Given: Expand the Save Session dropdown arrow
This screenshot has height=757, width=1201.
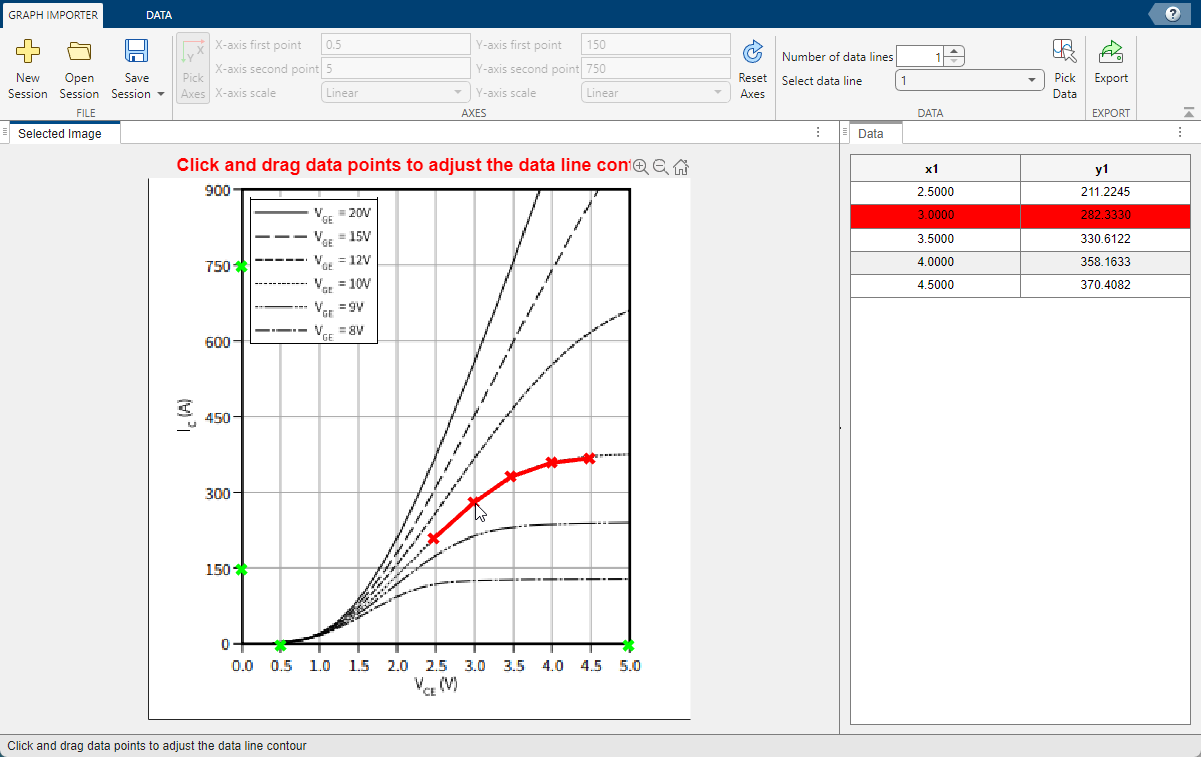Looking at the screenshot, I should [161, 94].
